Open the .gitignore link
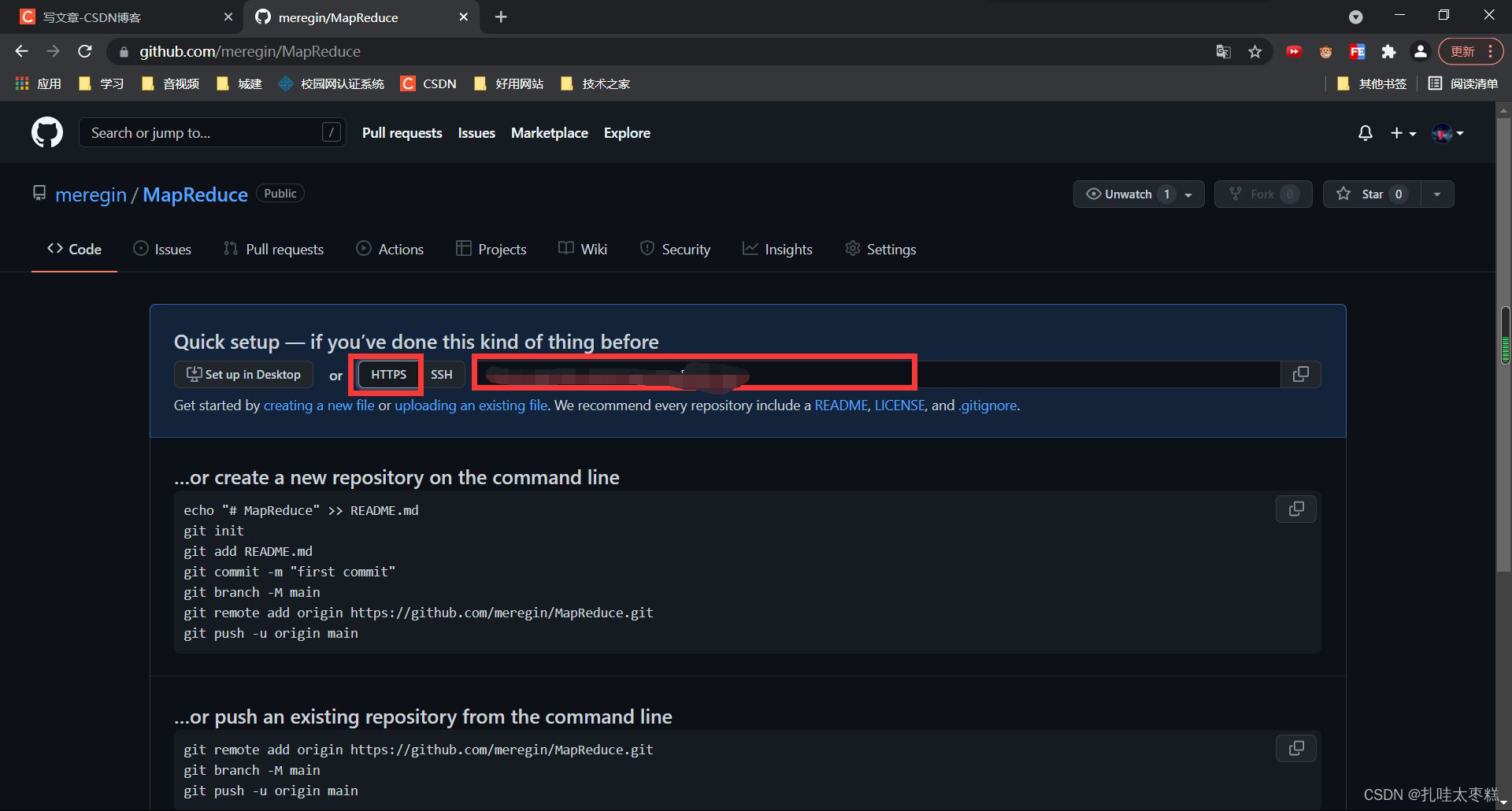 coord(988,405)
